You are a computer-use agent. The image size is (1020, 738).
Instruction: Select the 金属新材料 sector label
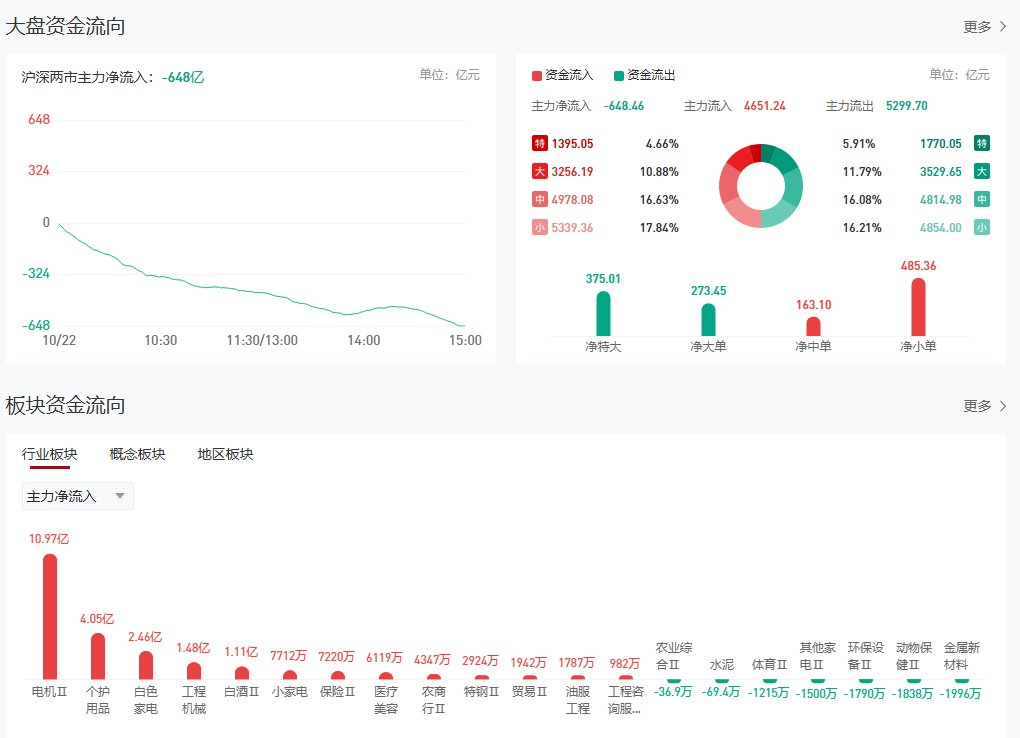pos(961,656)
